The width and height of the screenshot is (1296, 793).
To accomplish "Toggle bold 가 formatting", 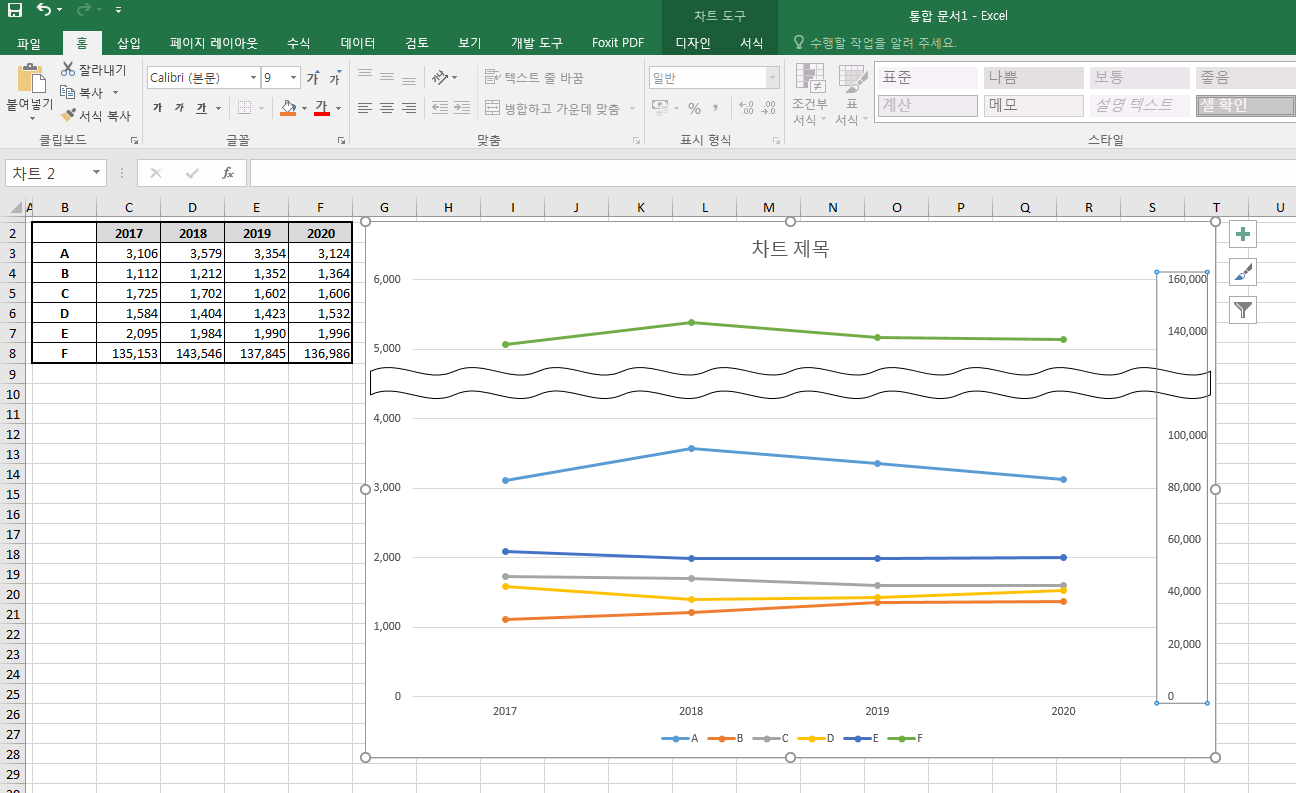I will point(157,107).
